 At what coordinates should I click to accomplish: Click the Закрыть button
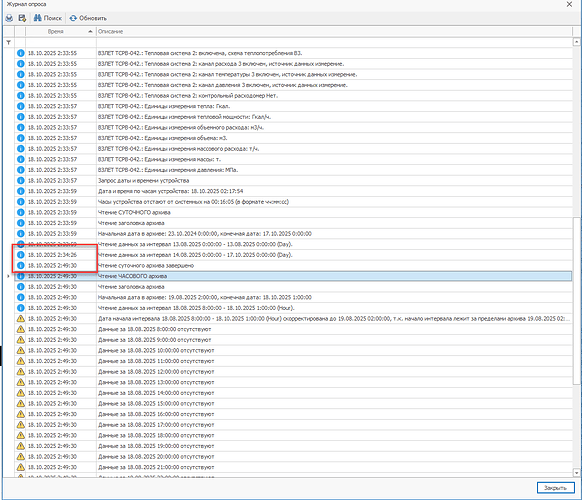pos(556,488)
